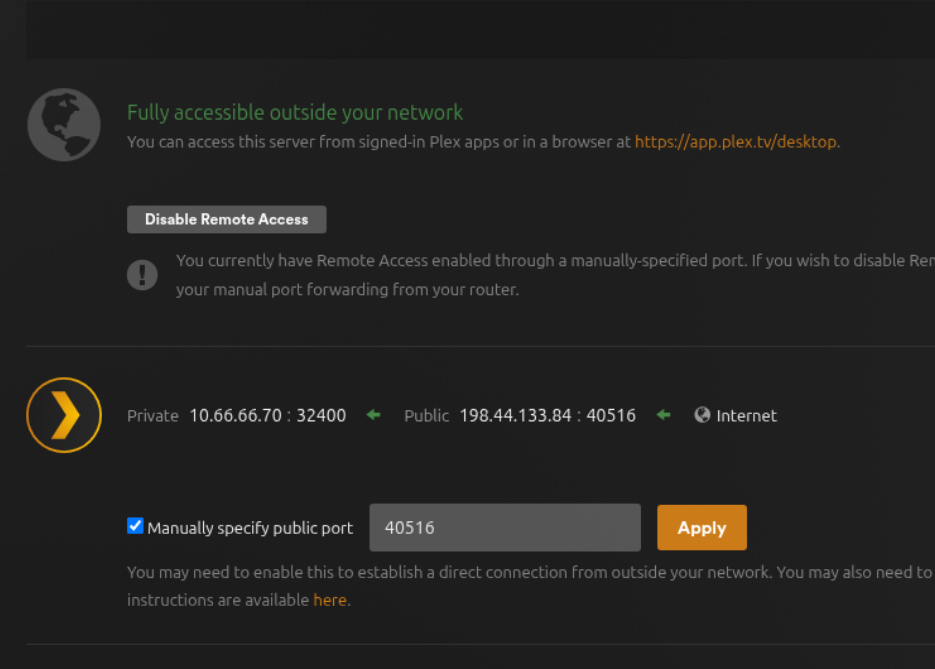Click the small globe icon beside Internet
The image size is (935, 669).
702,414
